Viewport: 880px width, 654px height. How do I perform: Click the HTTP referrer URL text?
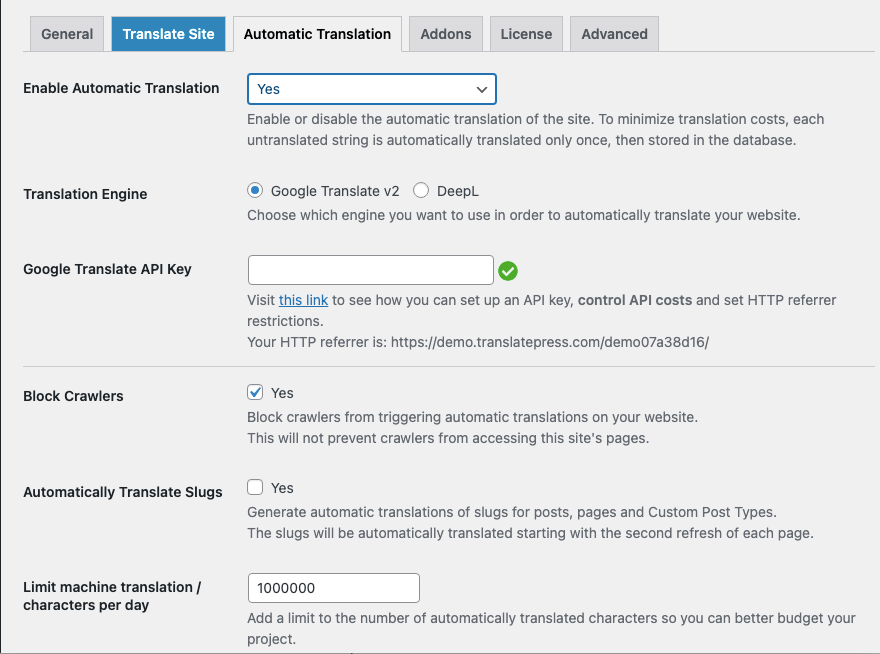pos(549,342)
